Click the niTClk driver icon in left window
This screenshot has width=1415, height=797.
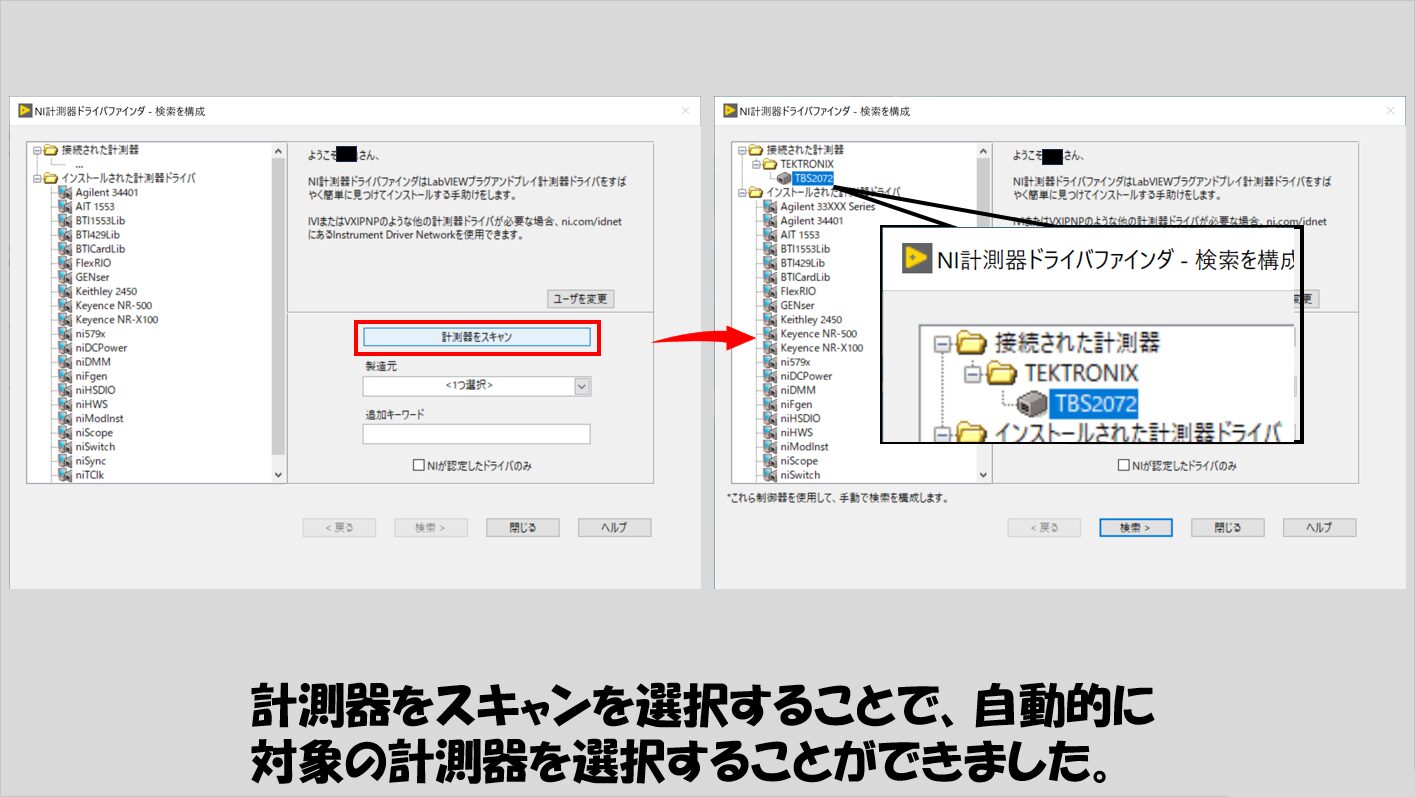pos(64,475)
